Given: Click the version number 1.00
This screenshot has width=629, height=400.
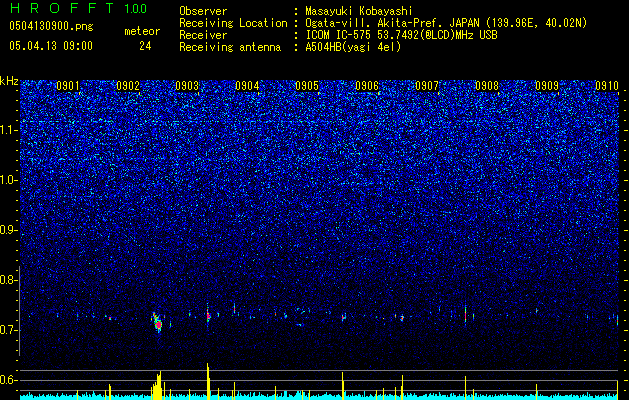Looking at the screenshot, I should 136,9.
